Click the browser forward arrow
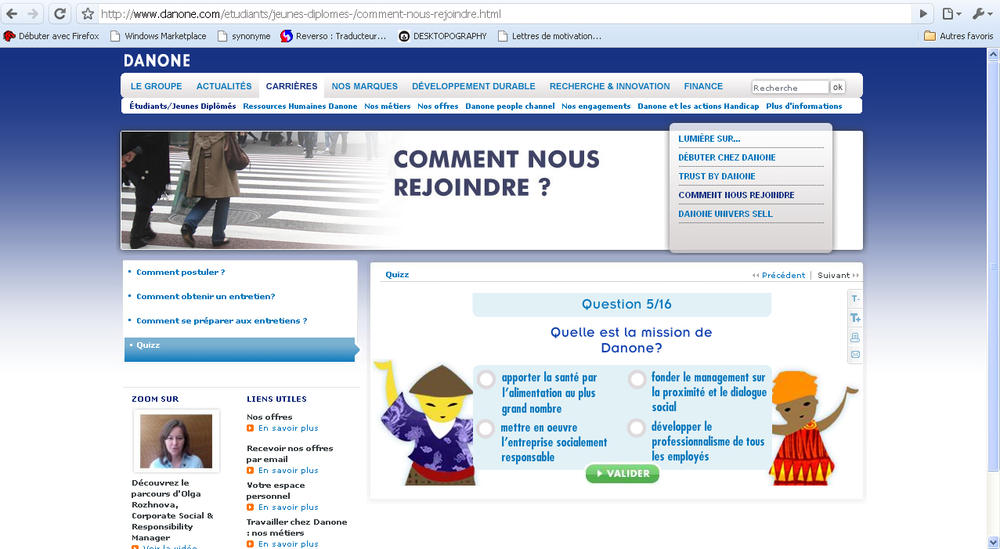The height and width of the screenshot is (549, 1000). (x=33, y=13)
